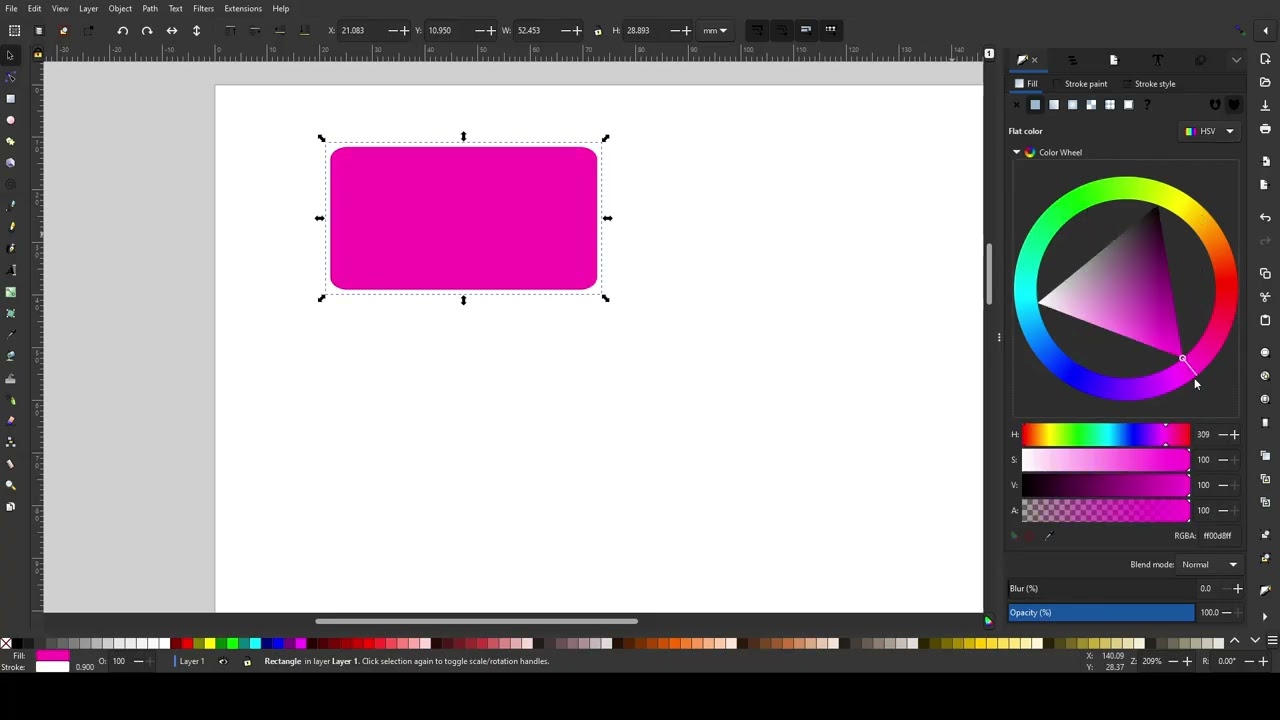Select the 3D Box tool

[10, 163]
